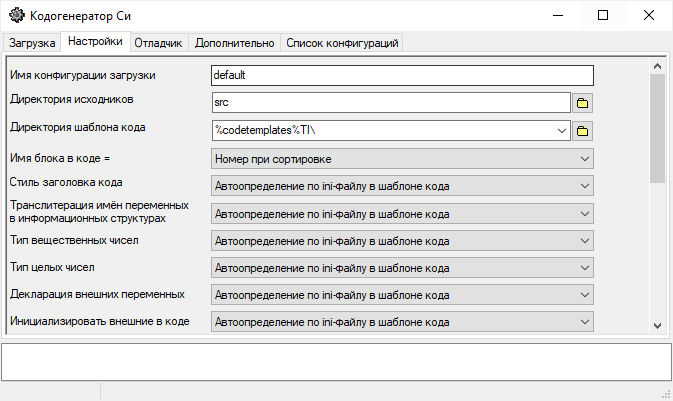Image resolution: width=673 pixels, height=401 pixels.
Task: Click the Кодогенератор Си gear icon in title bar
Action: pyautogui.click(x=16, y=16)
